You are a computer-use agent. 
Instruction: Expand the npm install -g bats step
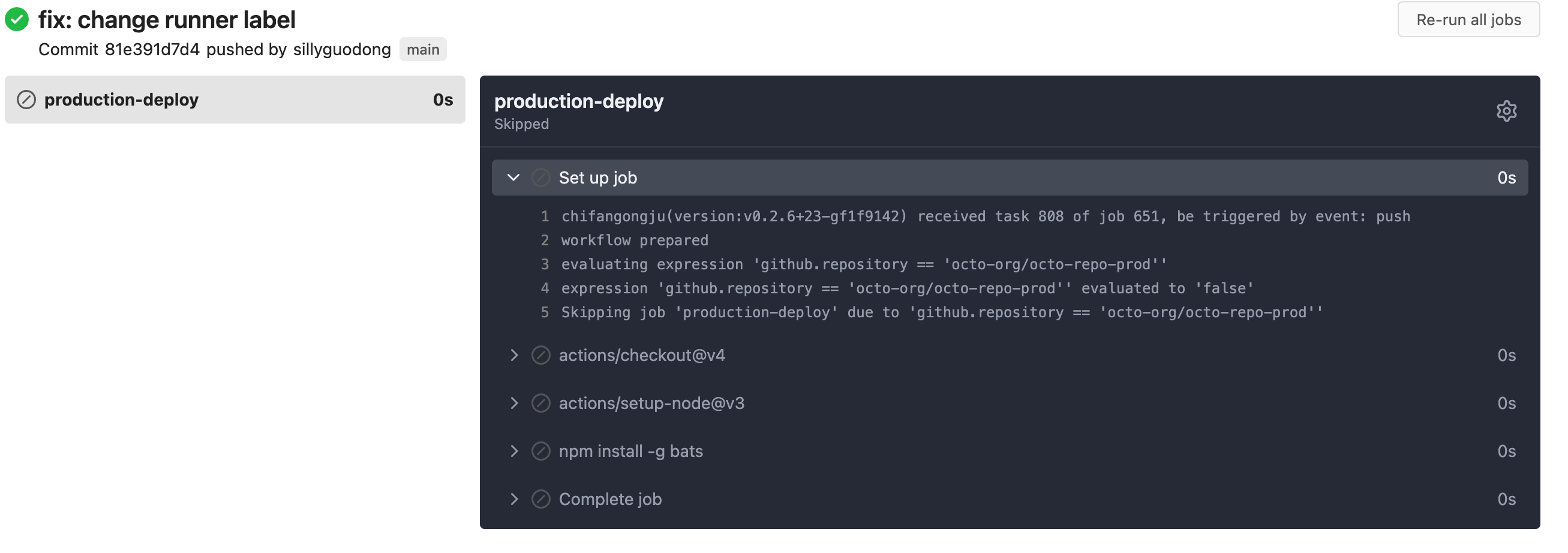click(x=513, y=452)
